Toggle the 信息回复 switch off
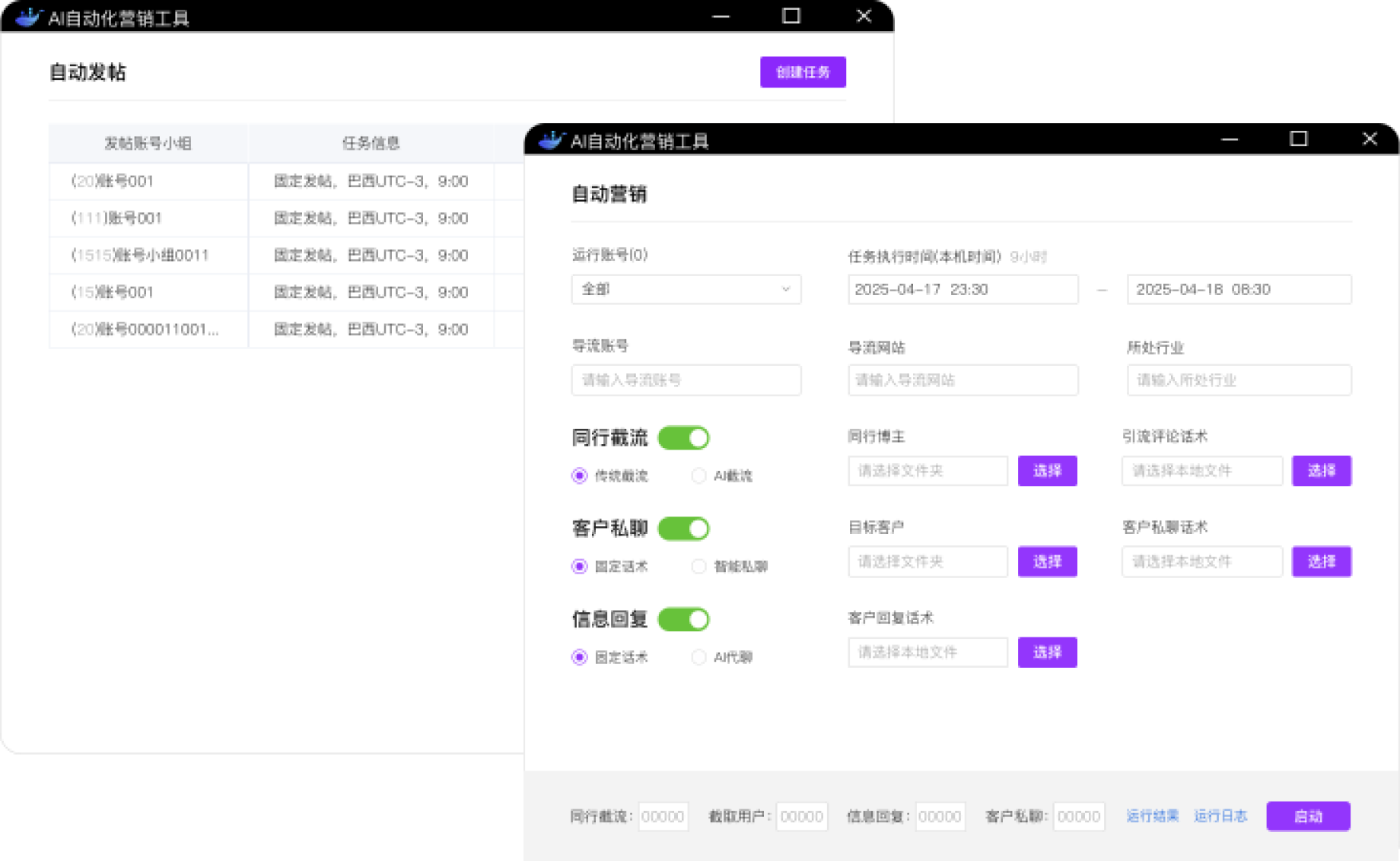Image resolution: width=1400 pixels, height=861 pixels. click(683, 619)
